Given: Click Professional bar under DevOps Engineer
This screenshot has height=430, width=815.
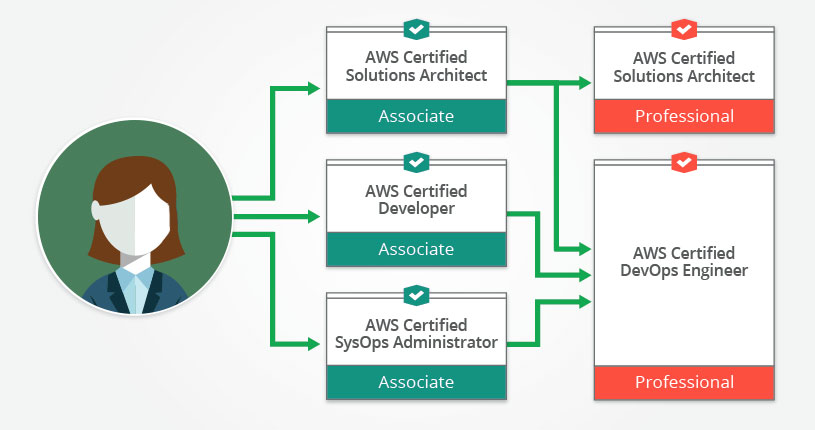Looking at the screenshot, I should coord(684,382).
